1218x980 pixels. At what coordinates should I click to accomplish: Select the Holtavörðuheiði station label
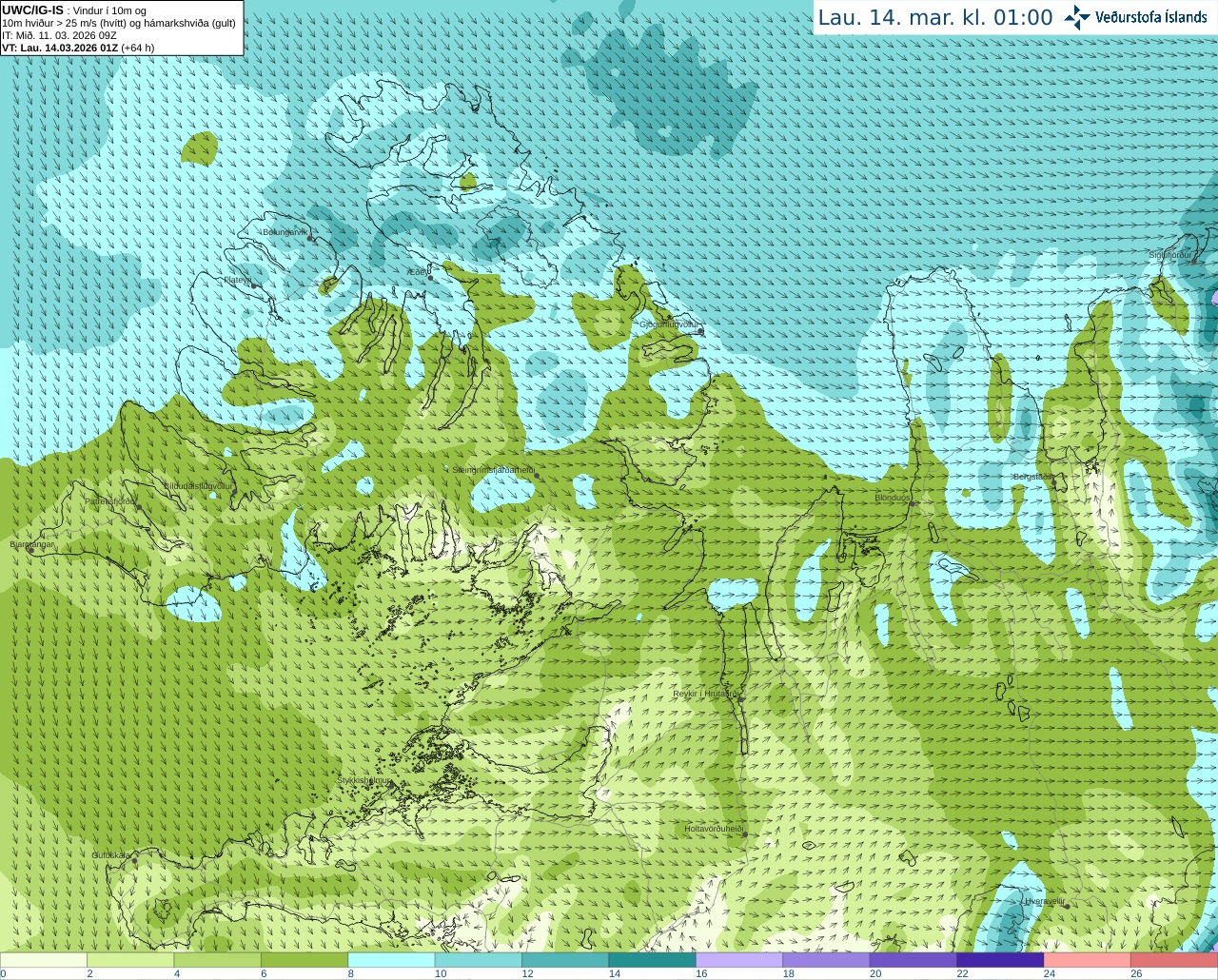pos(714,829)
